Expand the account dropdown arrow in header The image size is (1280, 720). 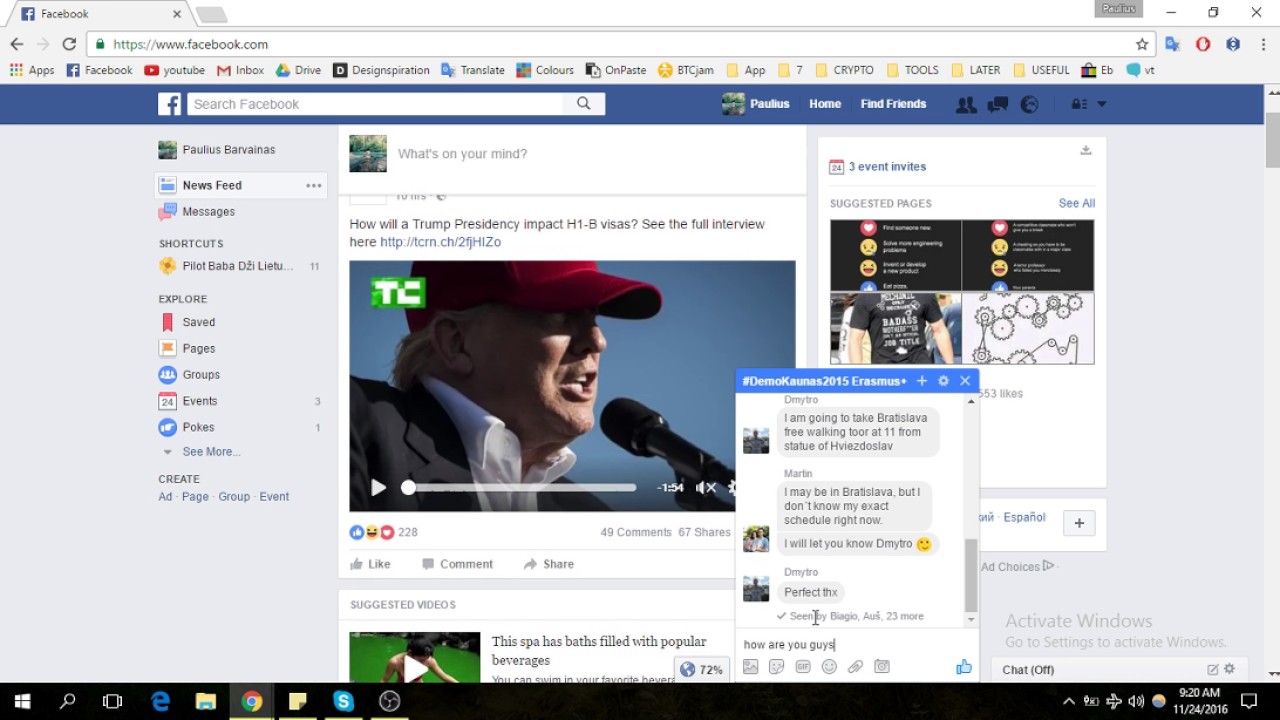coord(1102,104)
